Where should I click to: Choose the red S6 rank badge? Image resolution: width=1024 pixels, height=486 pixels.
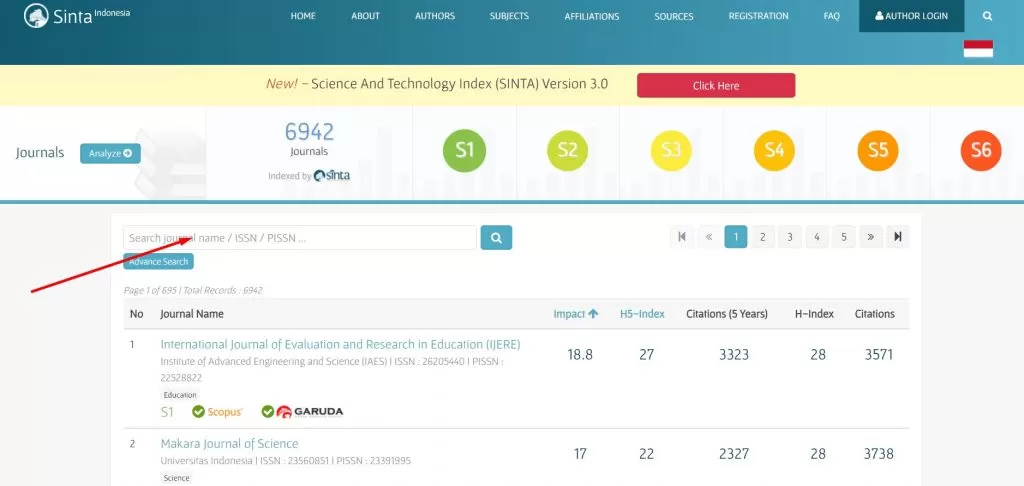tap(980, 150)
